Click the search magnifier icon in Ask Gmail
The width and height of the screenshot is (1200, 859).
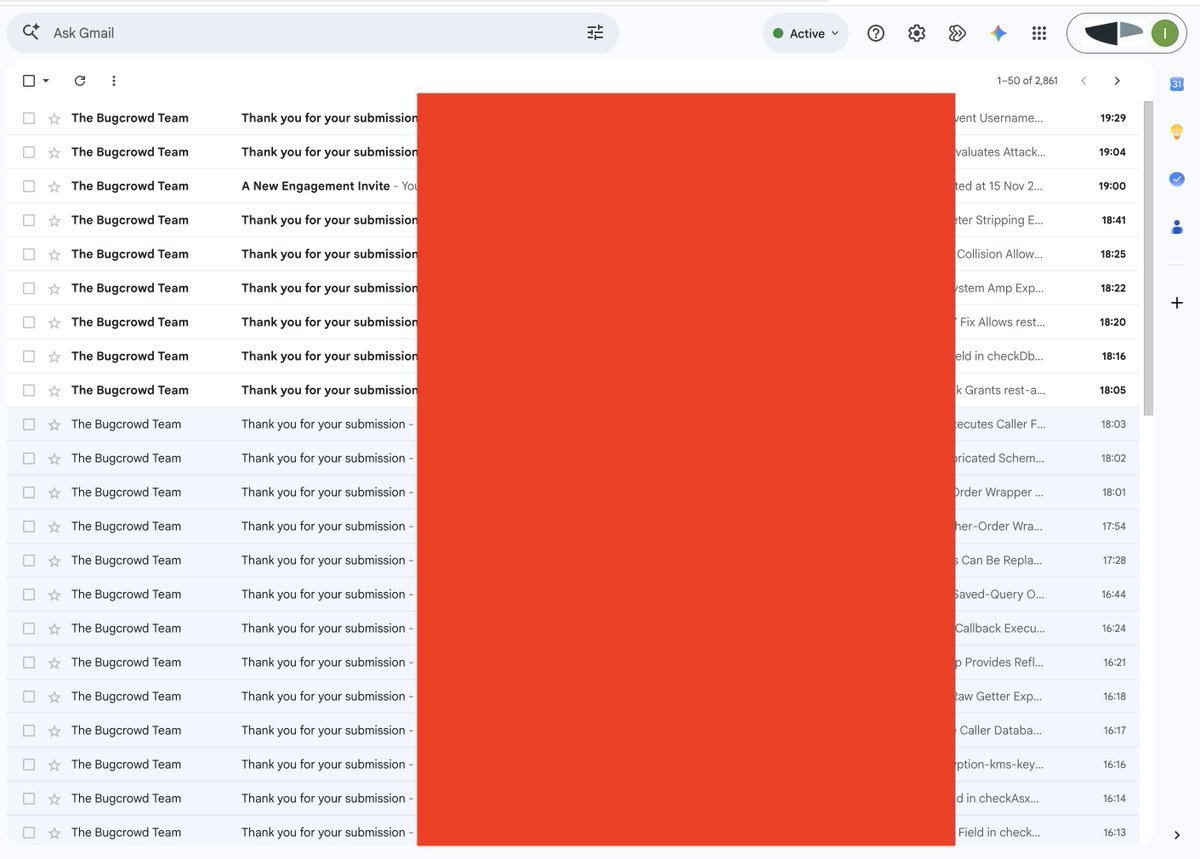[31, 32]
